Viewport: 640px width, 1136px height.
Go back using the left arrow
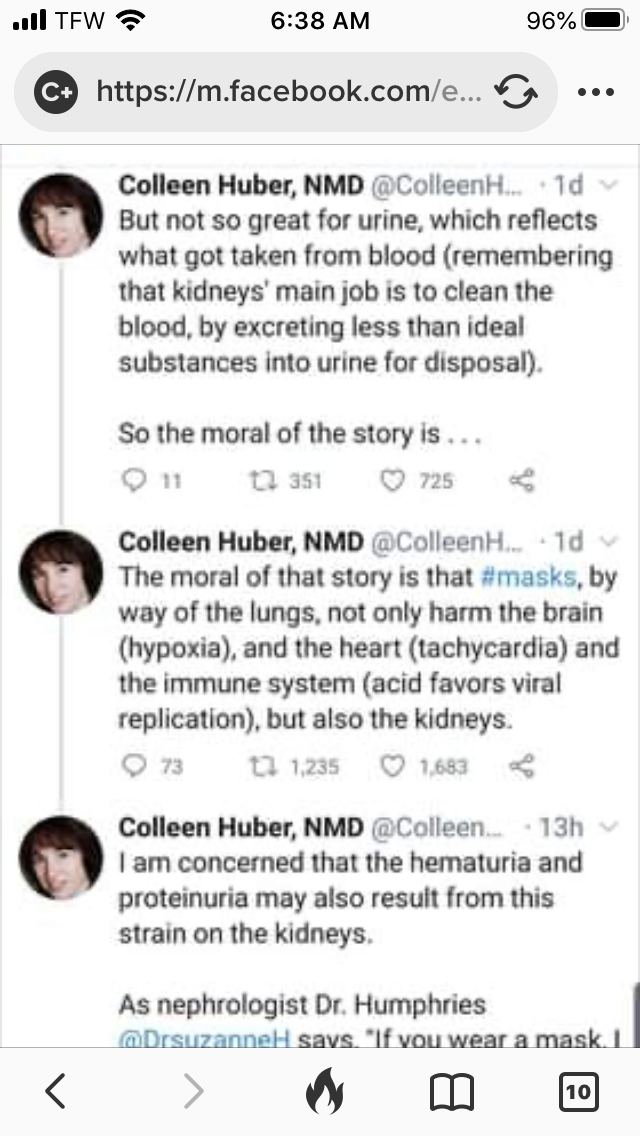(56, 1091)
